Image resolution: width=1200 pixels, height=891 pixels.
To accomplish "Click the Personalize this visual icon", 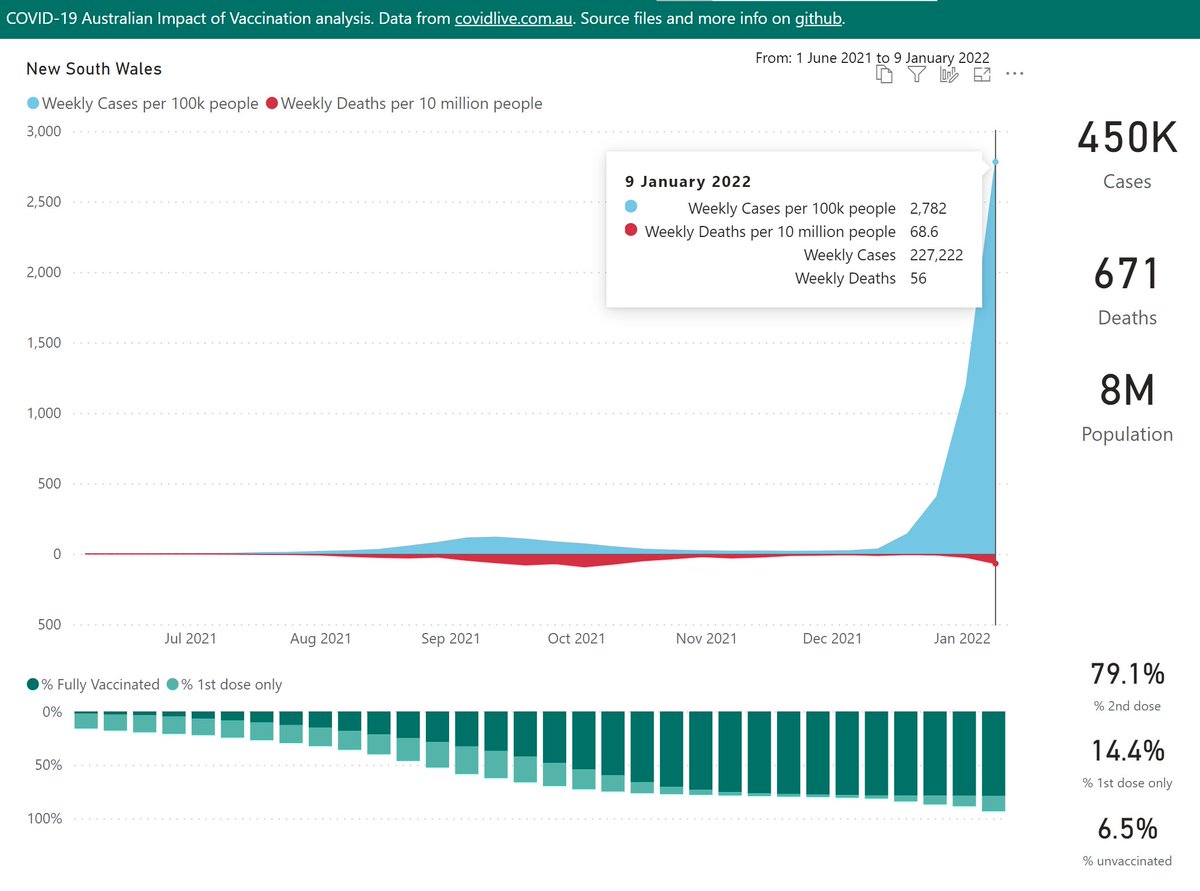I will point(949,75).
